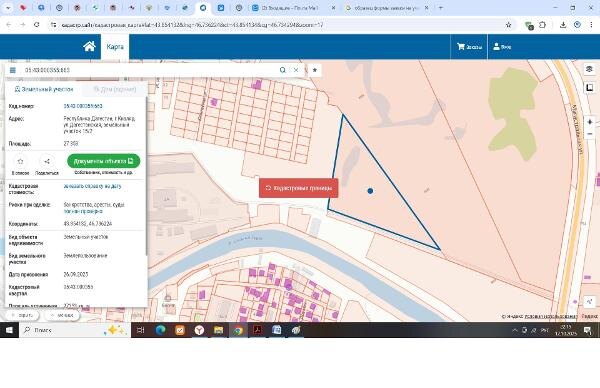Open the user login menu

point(502,47)
